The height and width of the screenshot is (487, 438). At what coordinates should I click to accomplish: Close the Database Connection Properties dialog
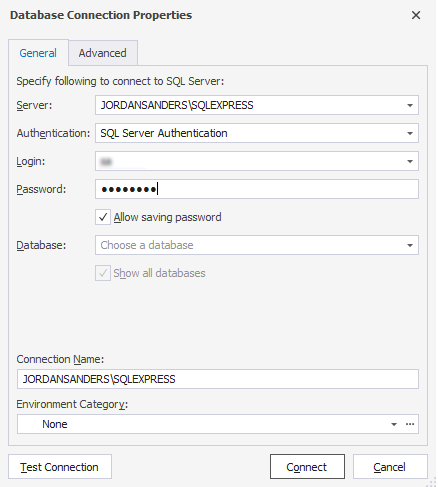416,15
